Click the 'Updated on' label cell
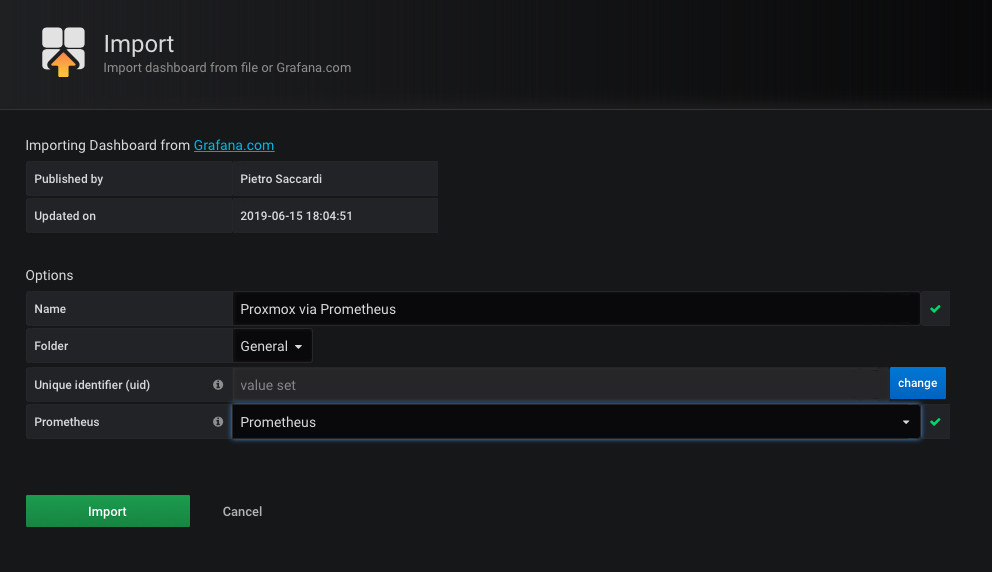 tap(129, 216)
